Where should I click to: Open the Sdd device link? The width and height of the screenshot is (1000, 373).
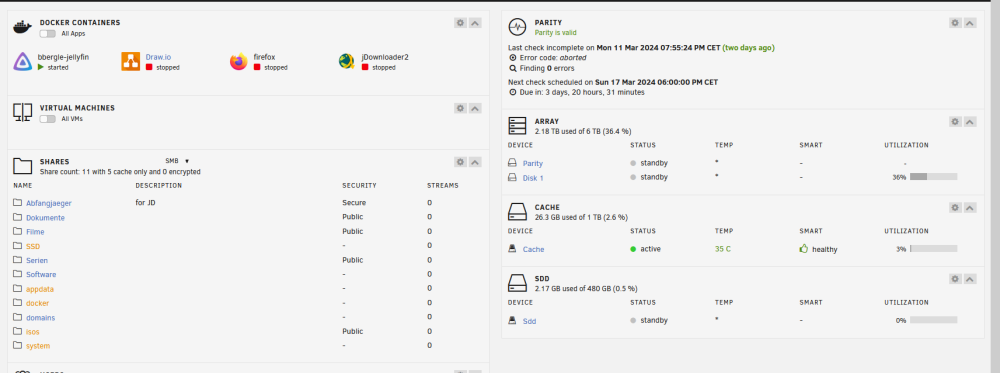click(x=529, y=321)
